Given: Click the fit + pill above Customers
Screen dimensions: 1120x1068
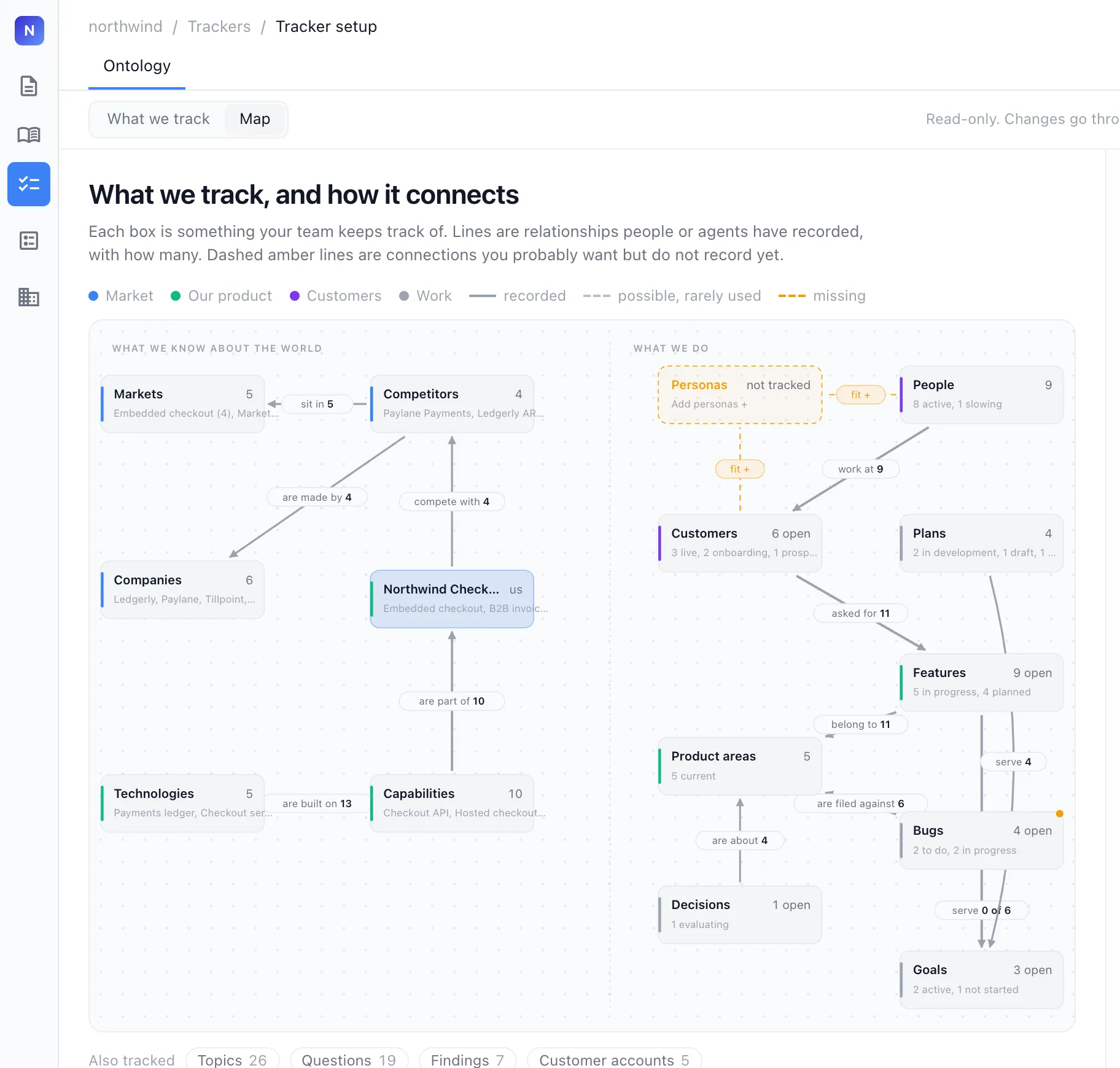Looking at the screenshot, I should pyautogui.click(x=740, y=469).
